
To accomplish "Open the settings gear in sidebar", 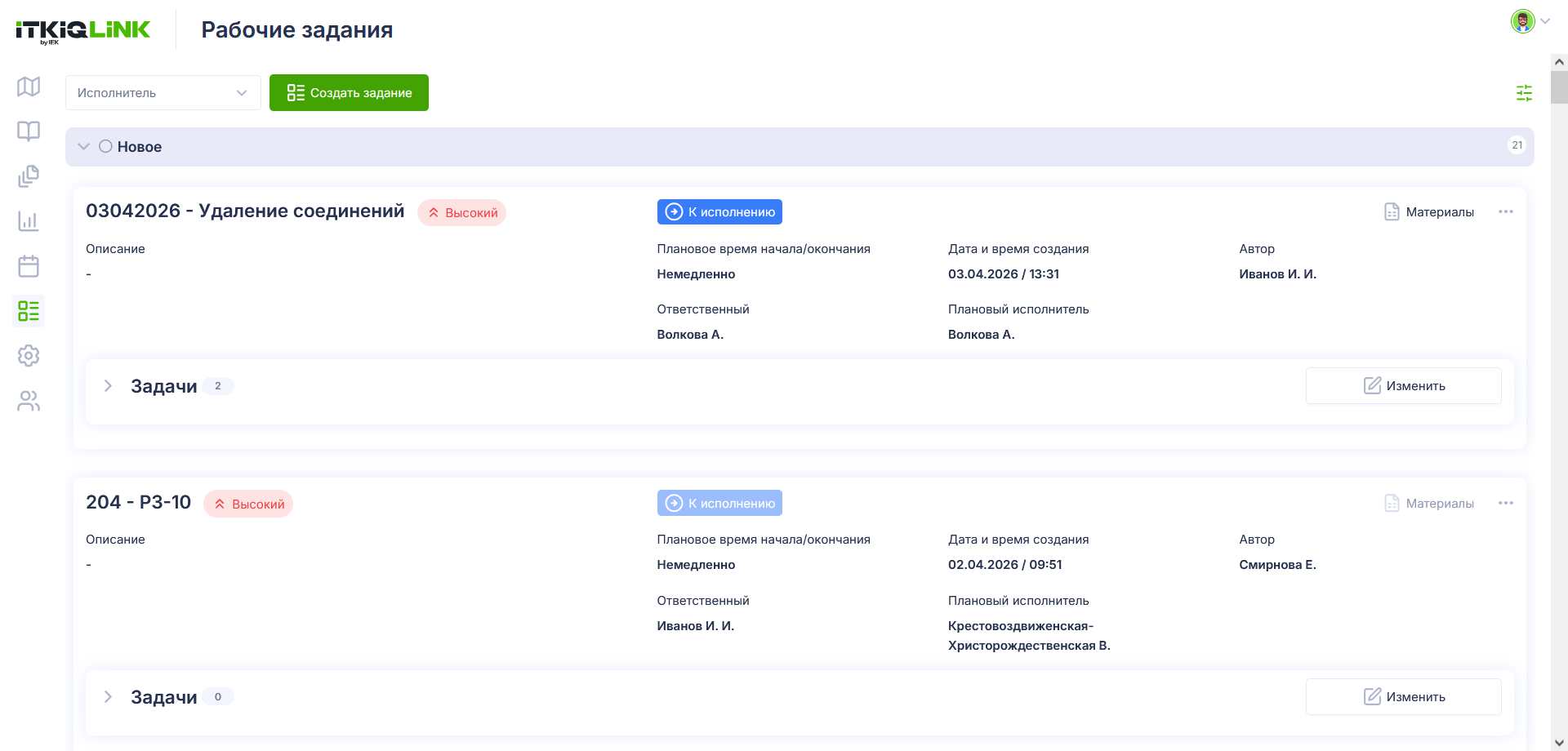I will (29, 356).
